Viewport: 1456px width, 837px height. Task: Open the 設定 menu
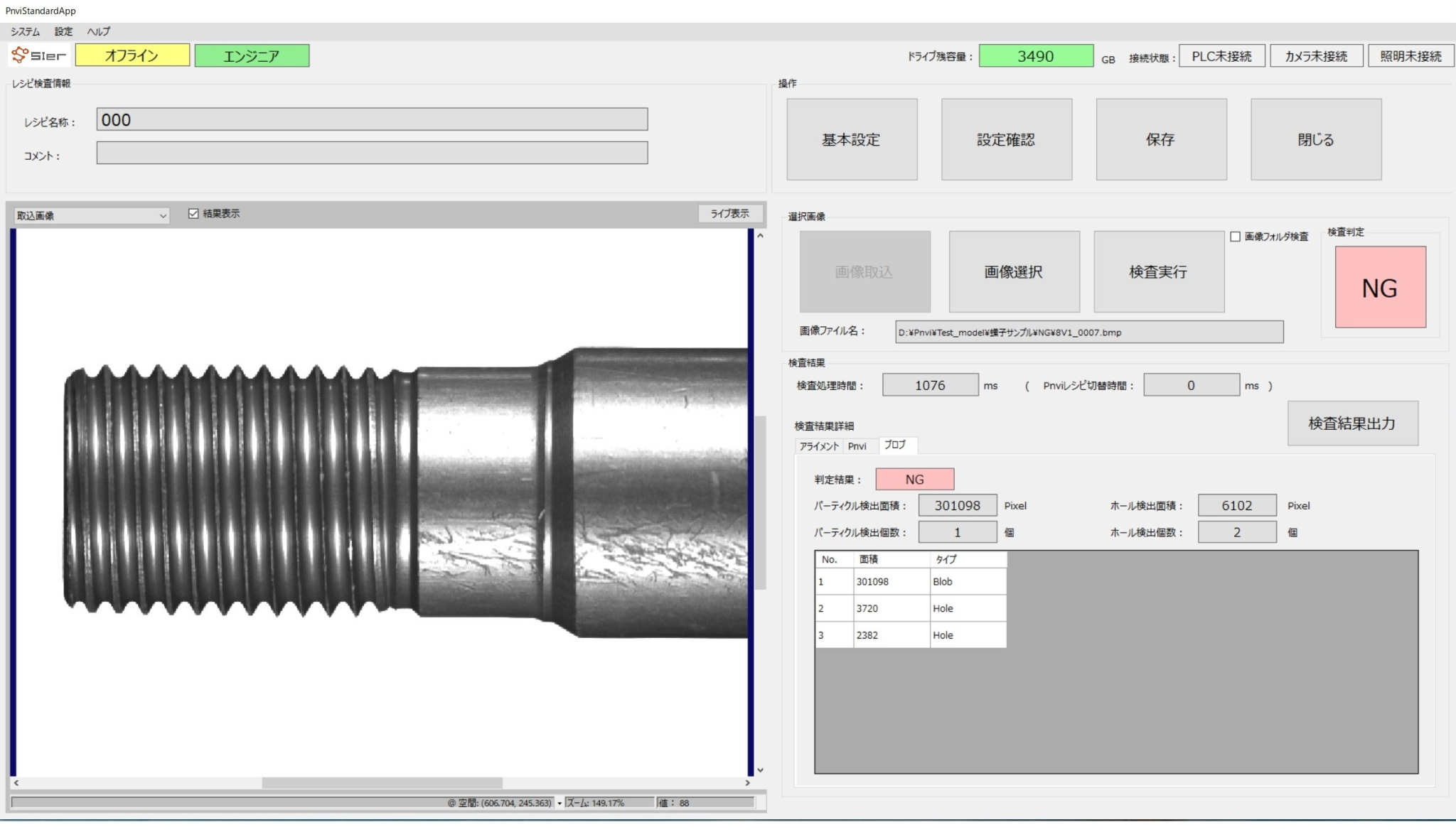63,31
